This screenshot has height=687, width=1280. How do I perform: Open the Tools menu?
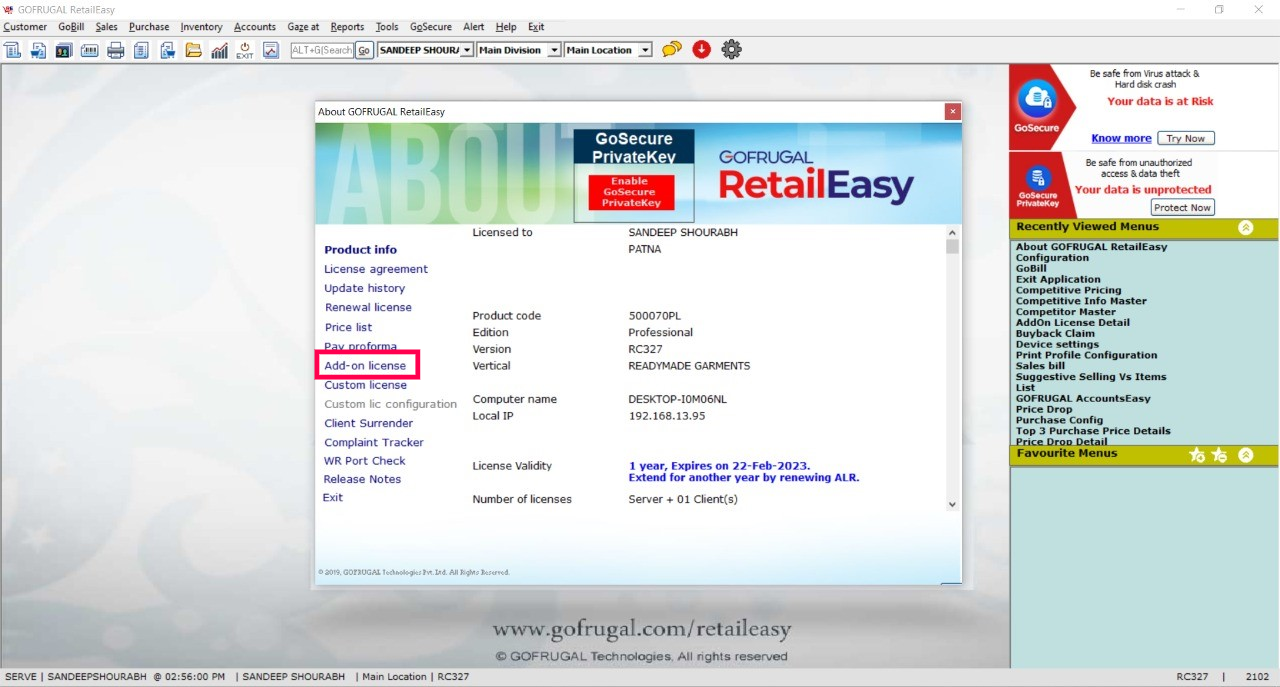[x=387, y=27]
